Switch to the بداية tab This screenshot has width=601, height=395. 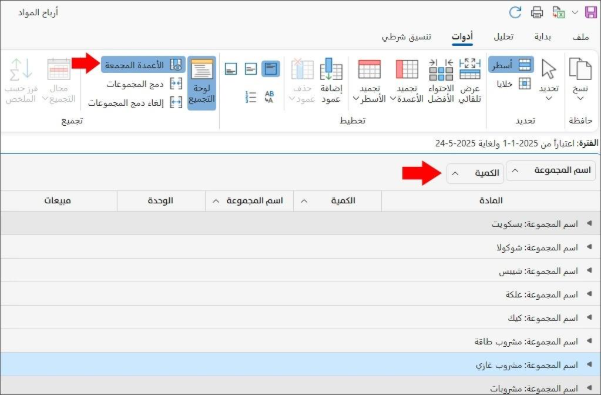pos(542,37)
